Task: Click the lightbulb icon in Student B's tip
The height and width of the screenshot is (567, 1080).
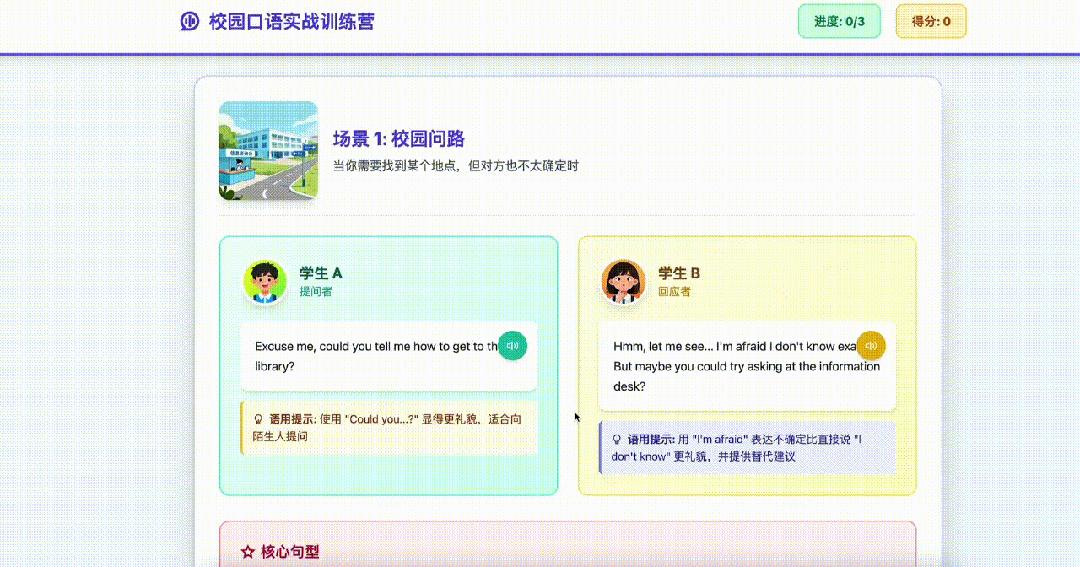Action: [x=616, y=439]
